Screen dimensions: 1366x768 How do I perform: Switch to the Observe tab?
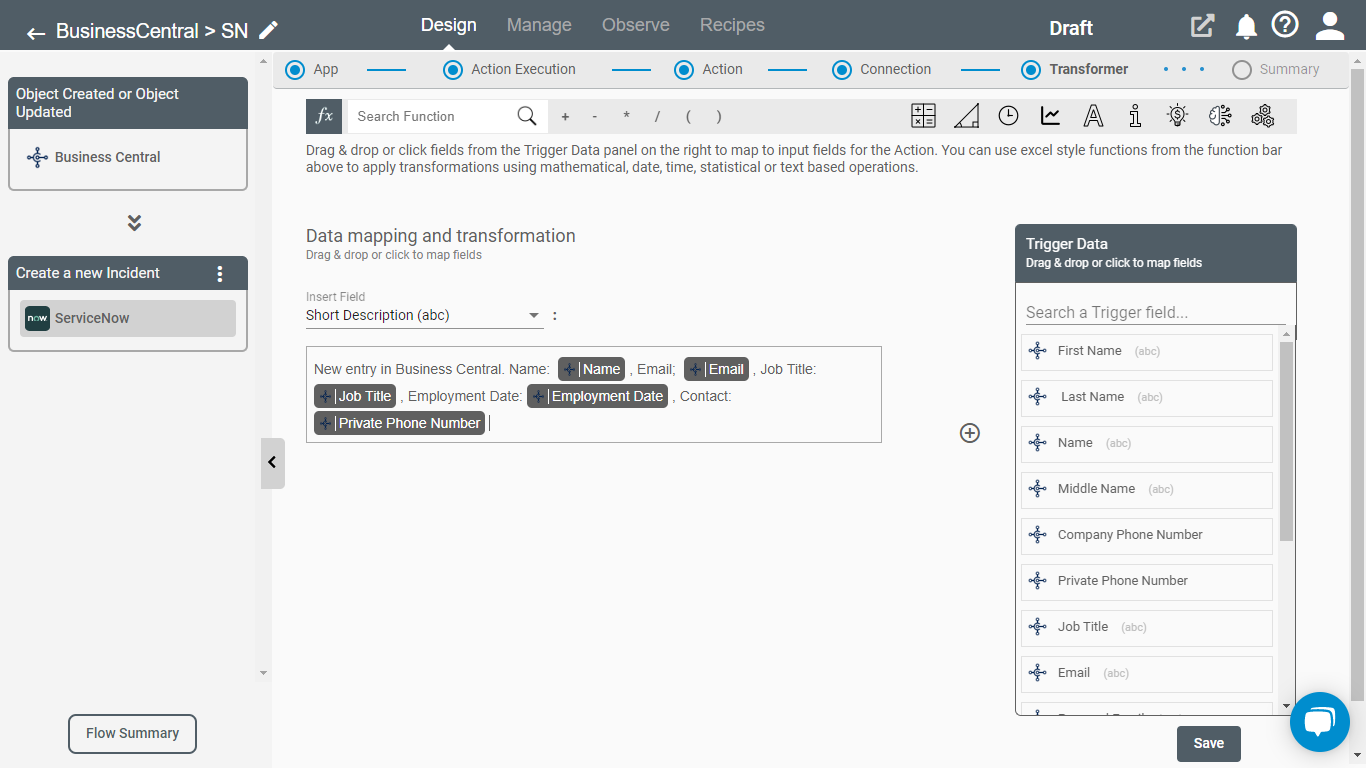[x=636, y=25]
